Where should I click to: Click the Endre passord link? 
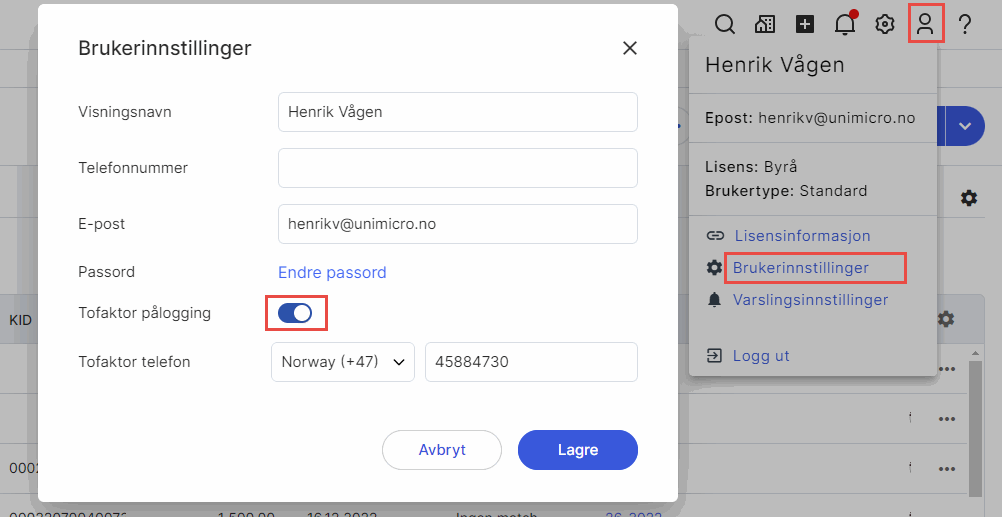(332, 272)
